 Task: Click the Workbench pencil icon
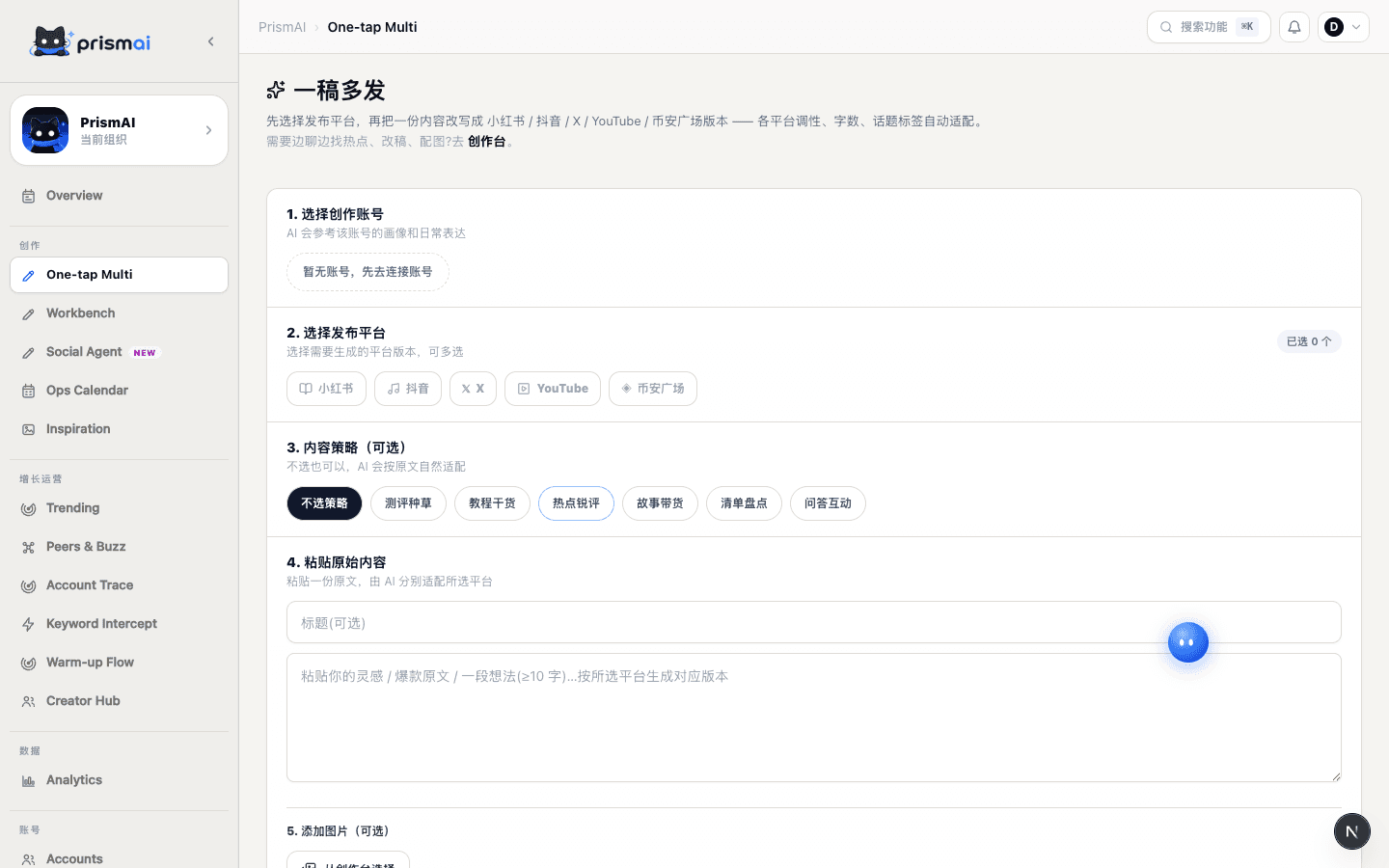click(x=29, y=313)
